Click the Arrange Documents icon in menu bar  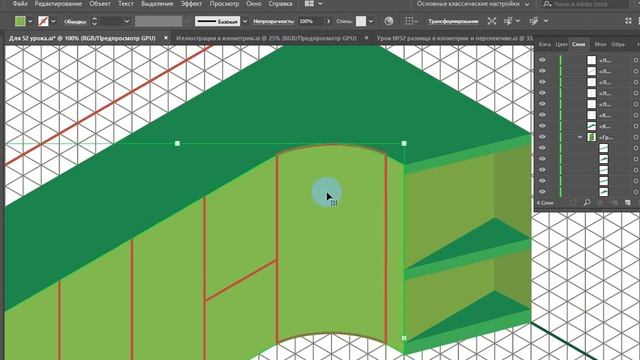309,4
